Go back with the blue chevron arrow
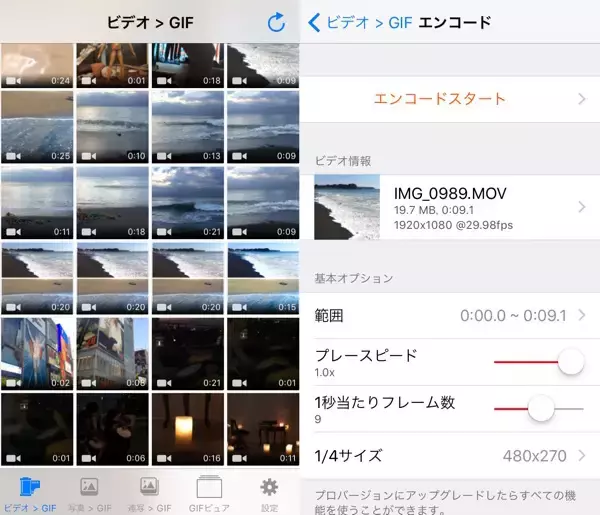The height and width of the screenshot is (515, 600). (314, 22)
